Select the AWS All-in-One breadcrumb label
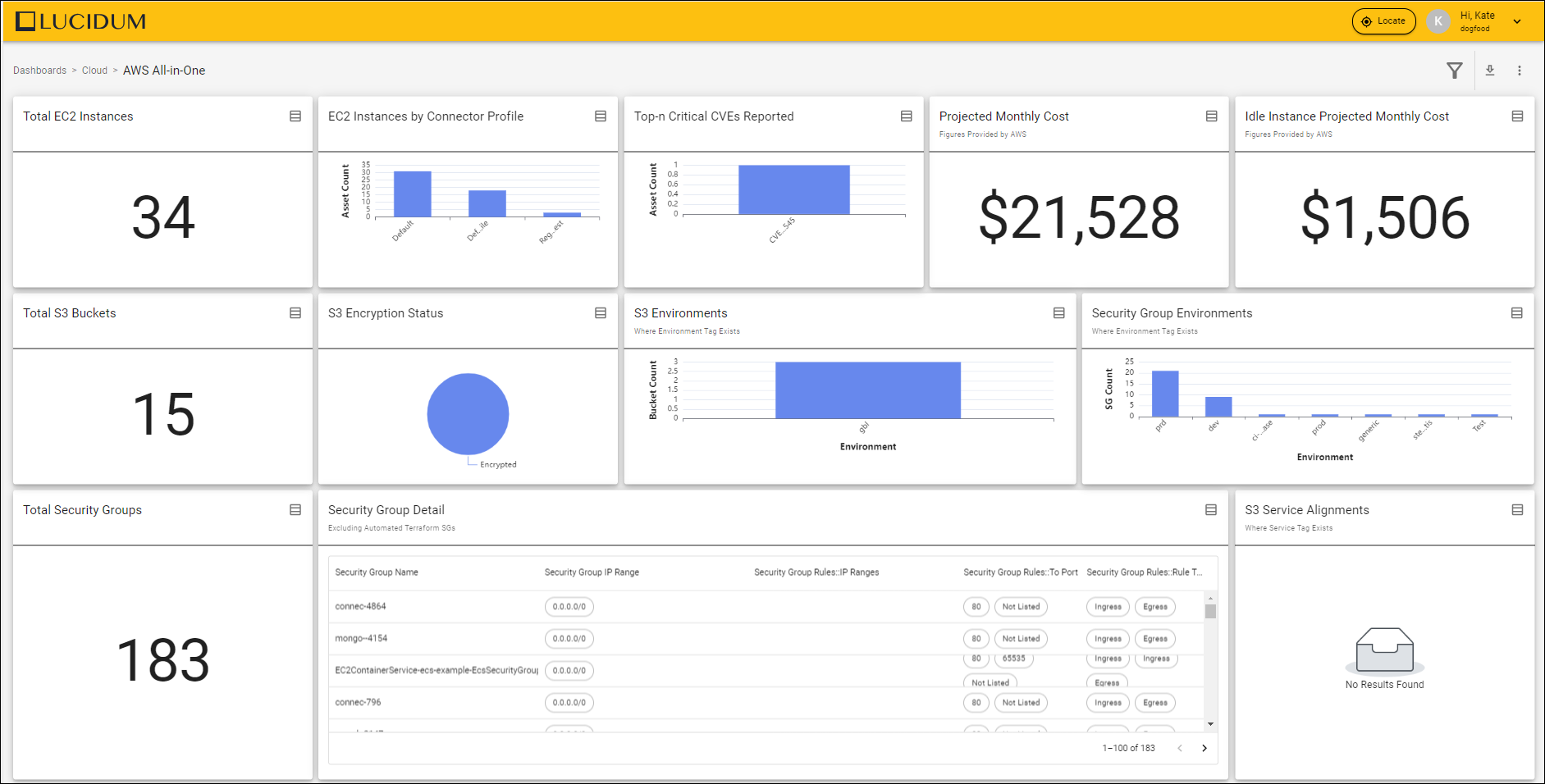 tap(164, 71)
